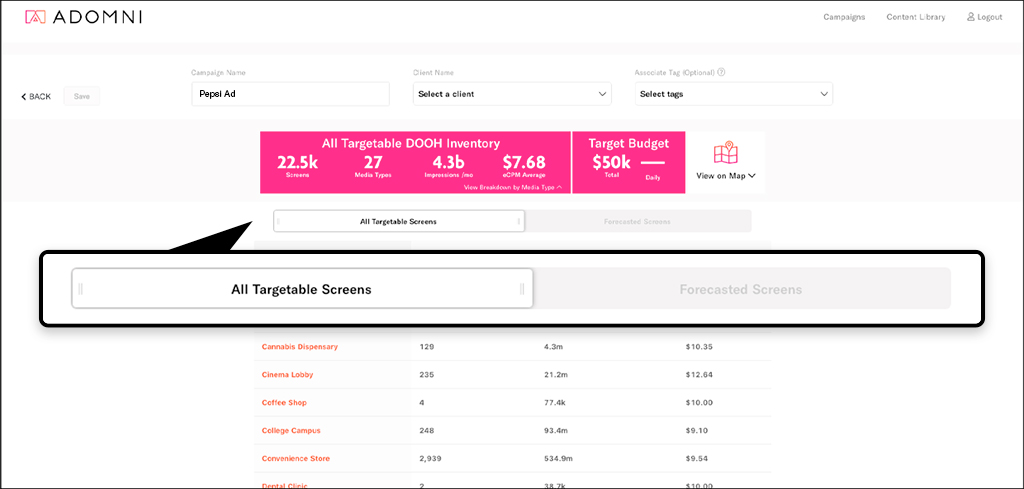
Task: Click the Campaign Name field containing Pepsi Ad
Action: [290, 94]
